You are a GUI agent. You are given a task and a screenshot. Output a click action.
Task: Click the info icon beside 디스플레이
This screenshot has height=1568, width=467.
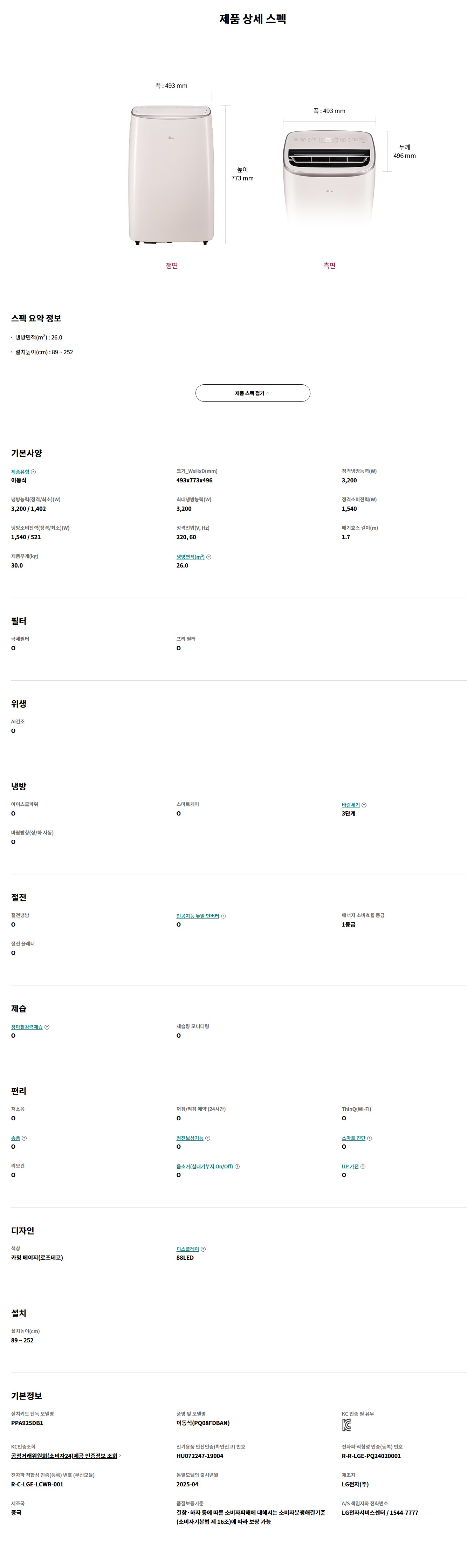point(203,1249)
